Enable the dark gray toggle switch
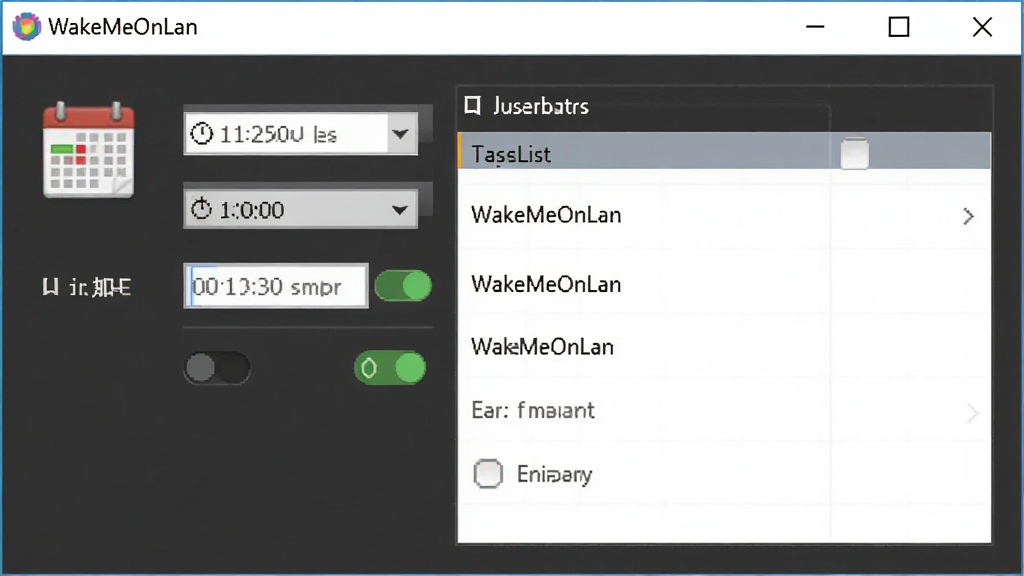 217,368
